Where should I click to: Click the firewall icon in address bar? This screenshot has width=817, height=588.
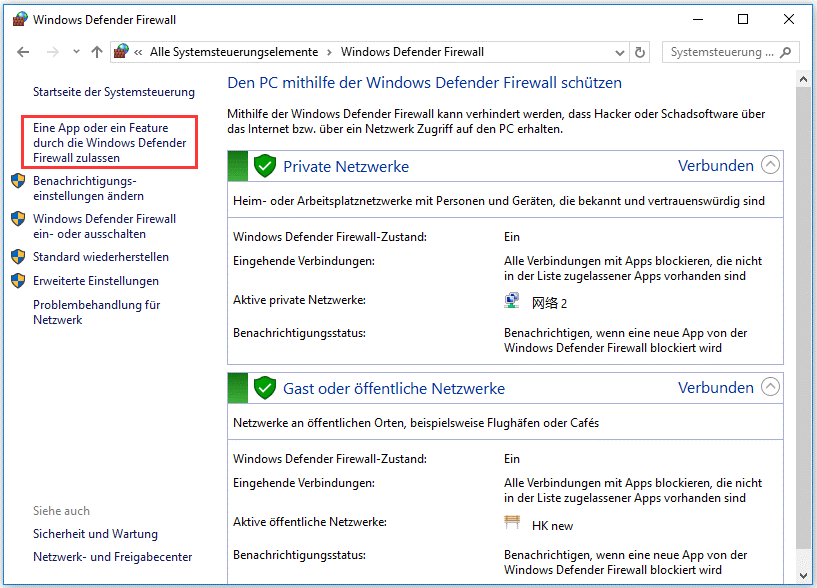121,51
